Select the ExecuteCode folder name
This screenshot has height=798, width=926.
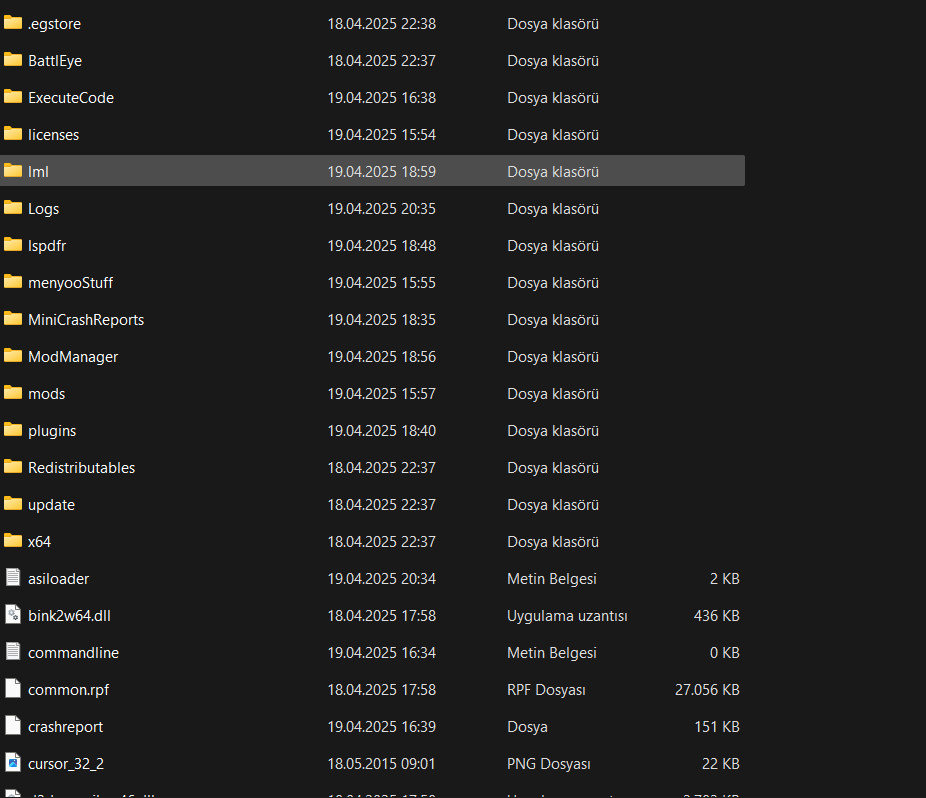(x=70, y=97)
